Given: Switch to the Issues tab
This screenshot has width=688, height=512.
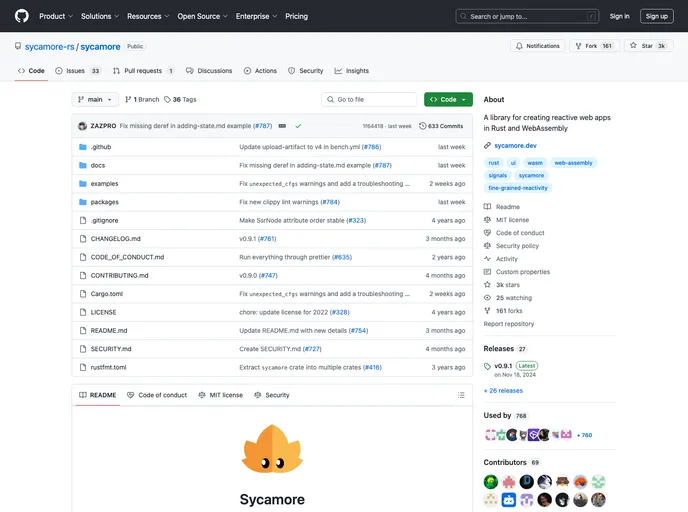Looking at the screenshot, I should 78,71.
